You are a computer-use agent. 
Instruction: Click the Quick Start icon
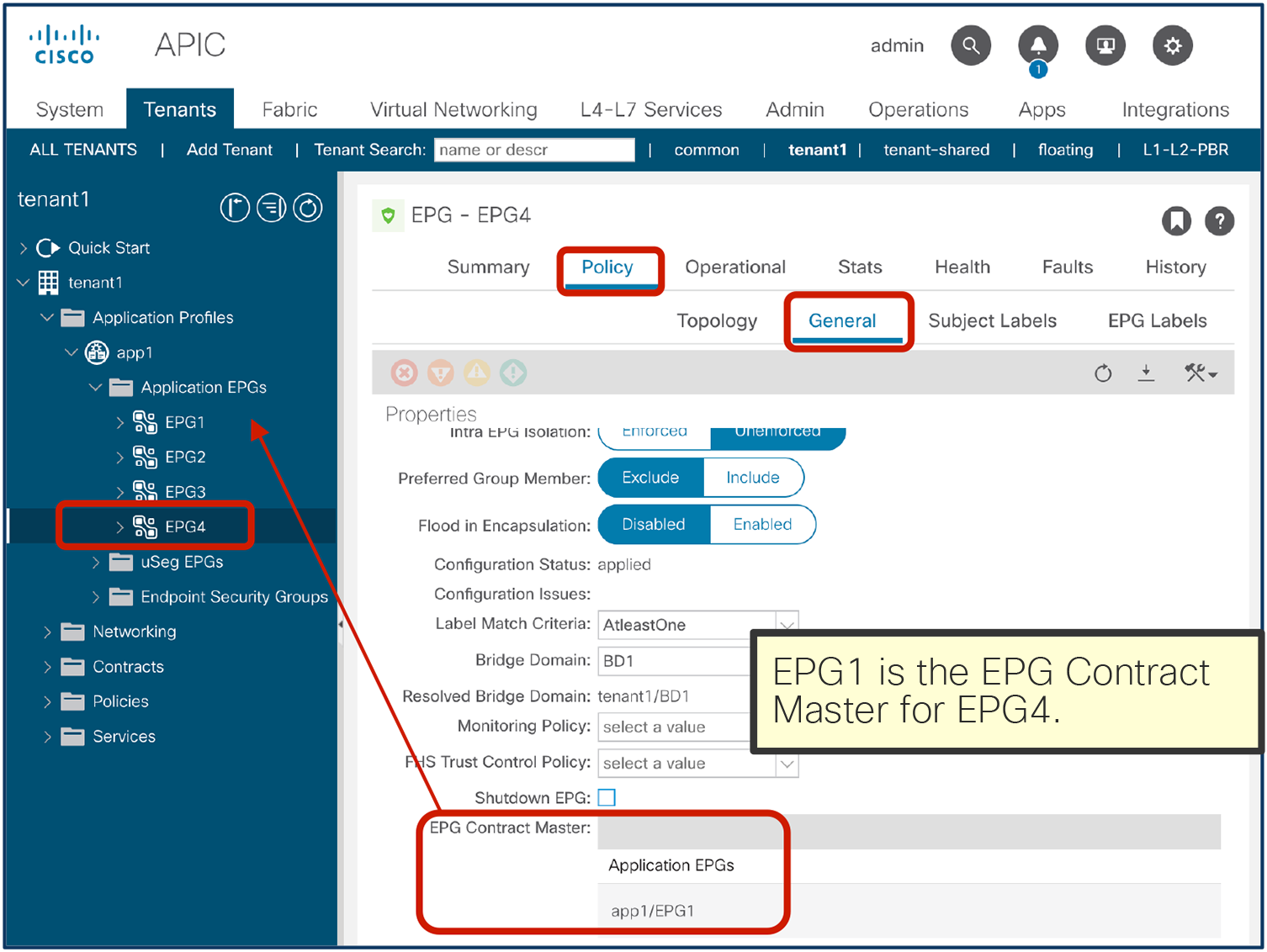(49, 248)
